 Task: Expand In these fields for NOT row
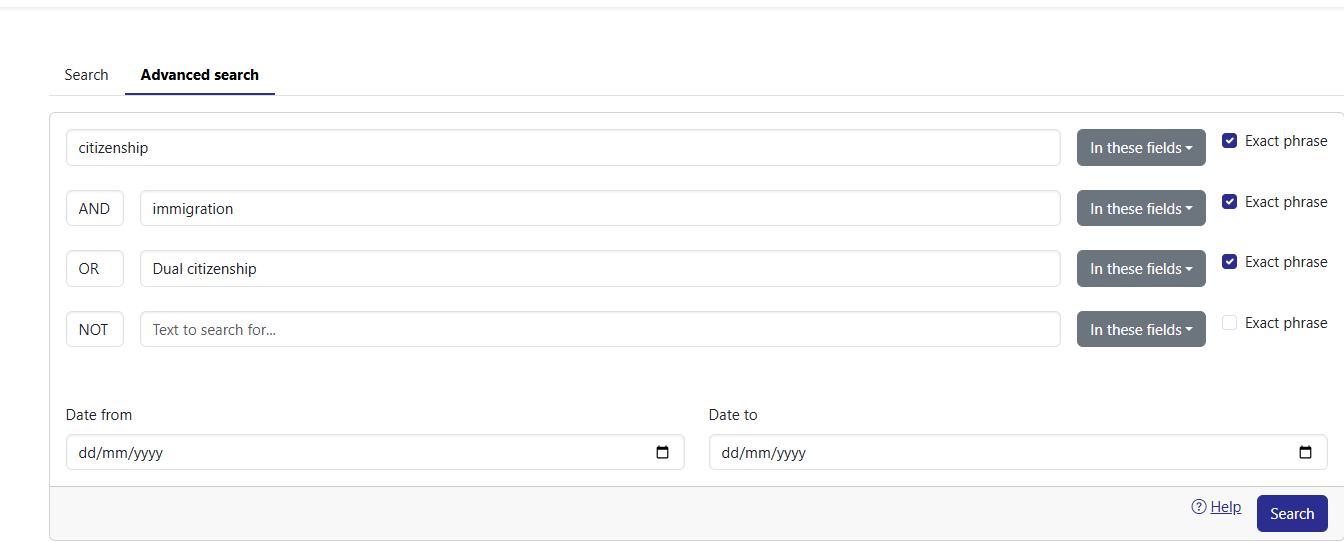coord(1141,330)
